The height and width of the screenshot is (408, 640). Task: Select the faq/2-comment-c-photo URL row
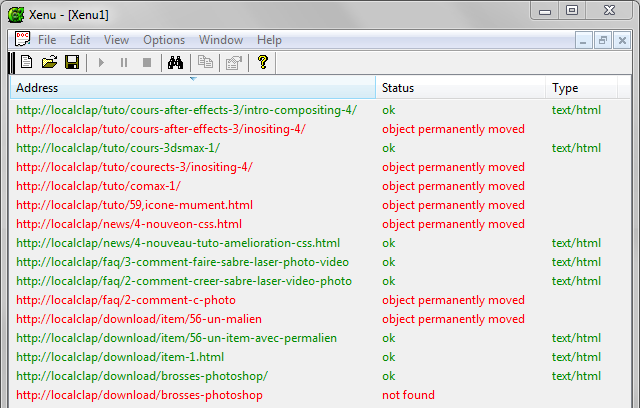126,300
